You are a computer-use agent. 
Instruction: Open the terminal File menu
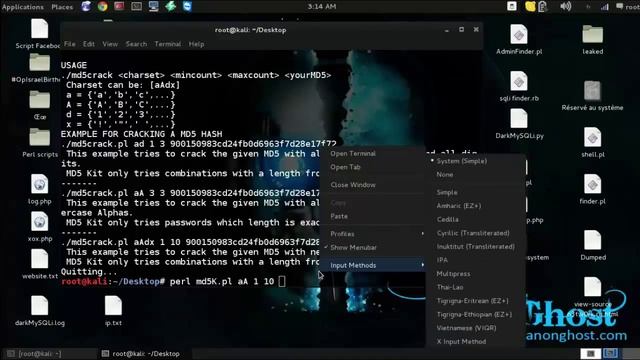coord(70,44)
